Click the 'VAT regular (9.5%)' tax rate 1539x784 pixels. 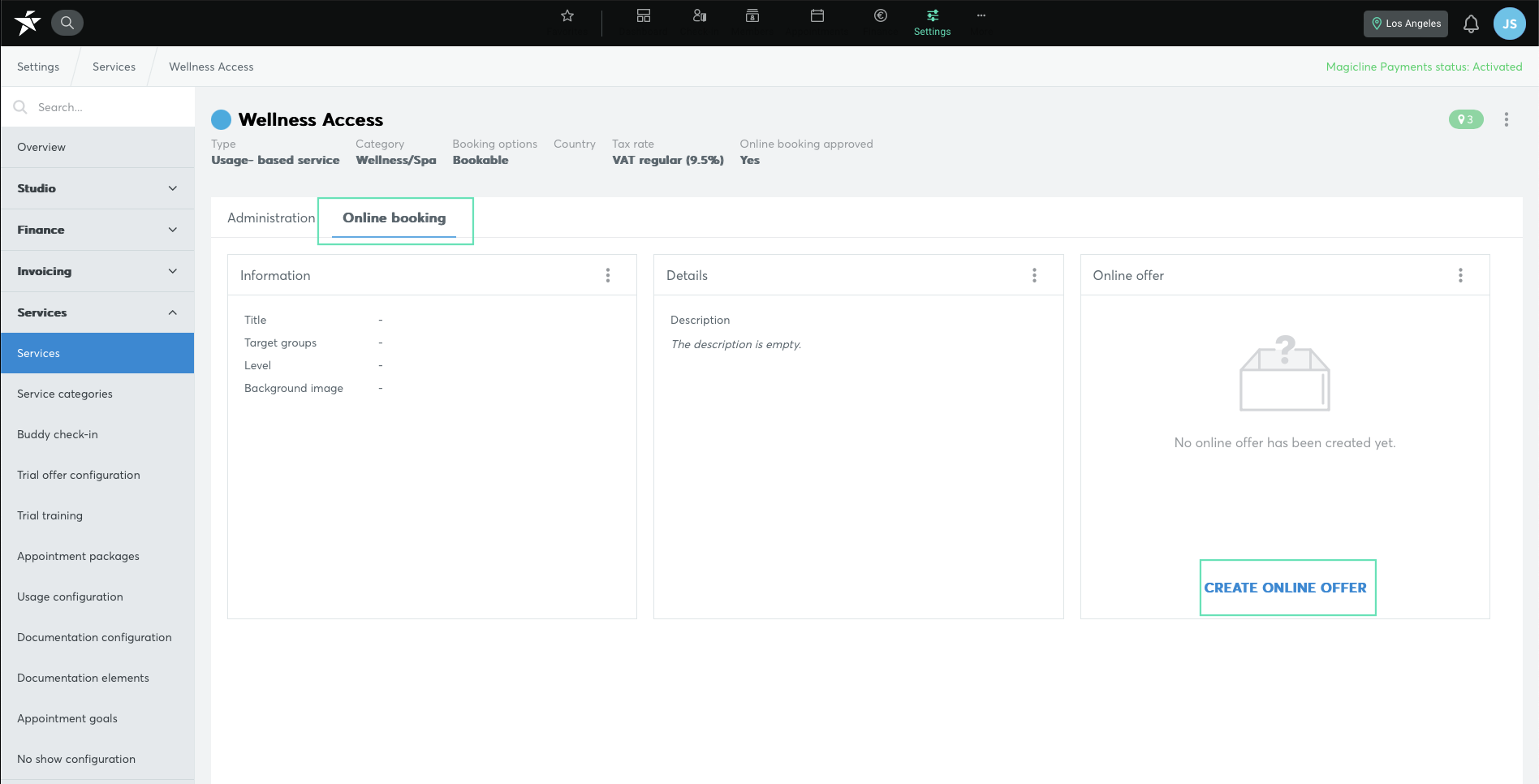(x=668, y=160)
